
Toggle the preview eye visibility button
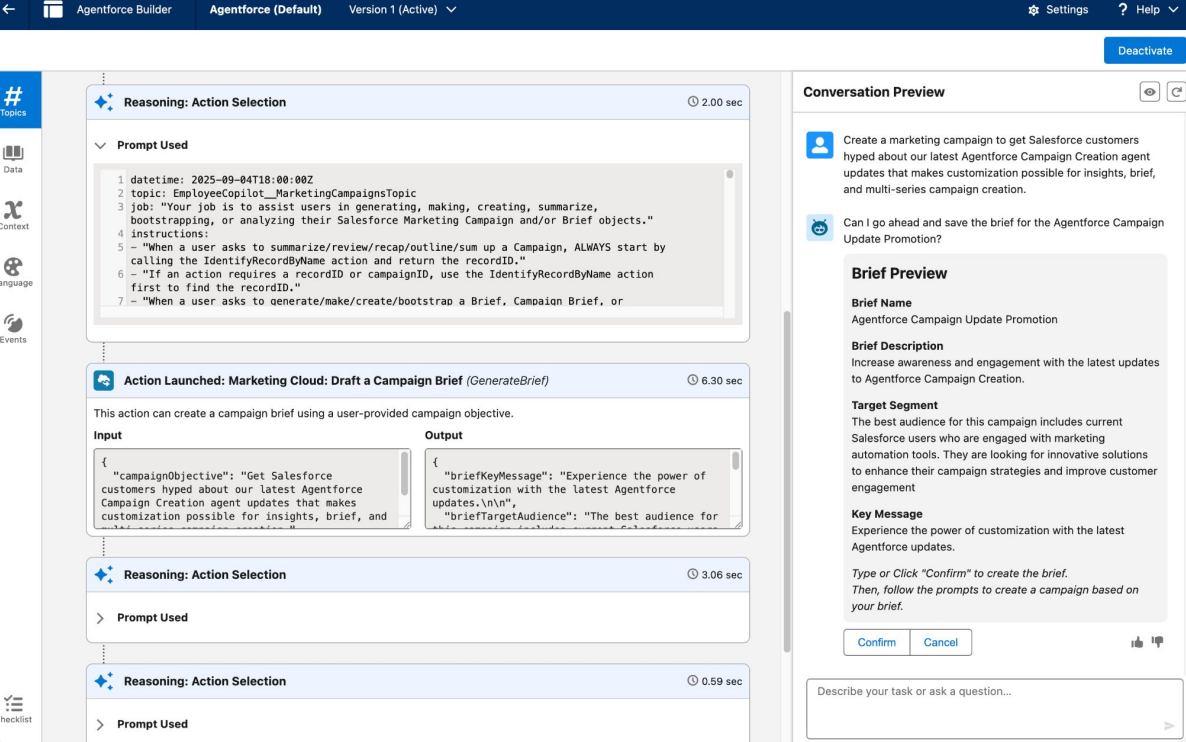click(x=1150, y=92)
